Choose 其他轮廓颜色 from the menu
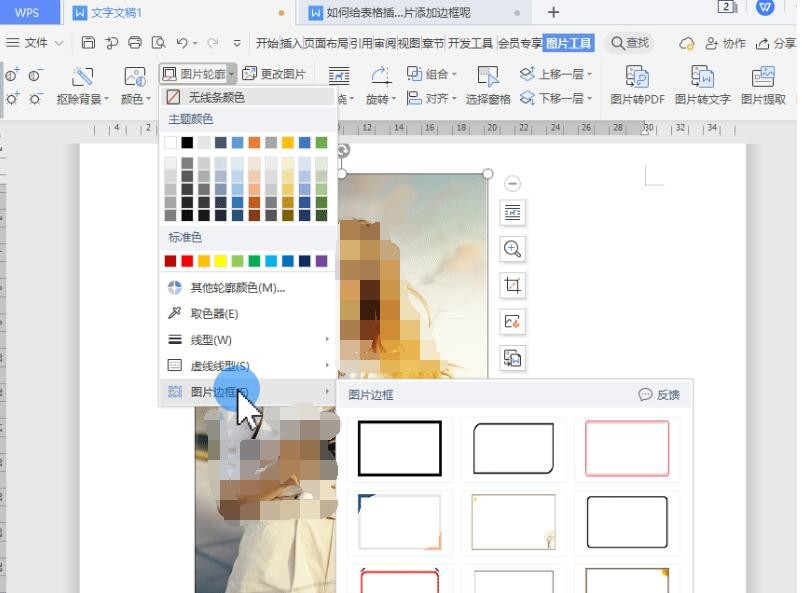 click(237, 287)
